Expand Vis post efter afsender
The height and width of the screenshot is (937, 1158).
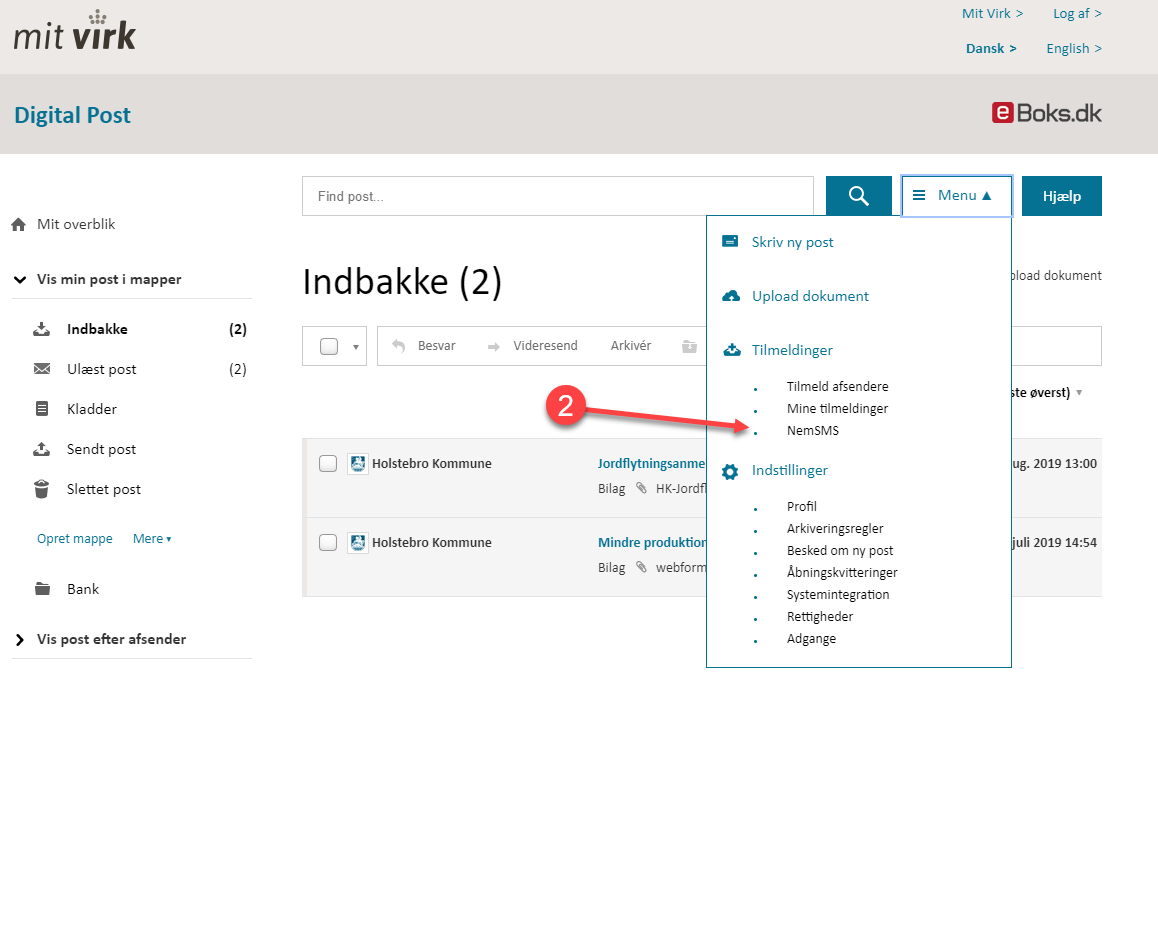tap(20, 640)
